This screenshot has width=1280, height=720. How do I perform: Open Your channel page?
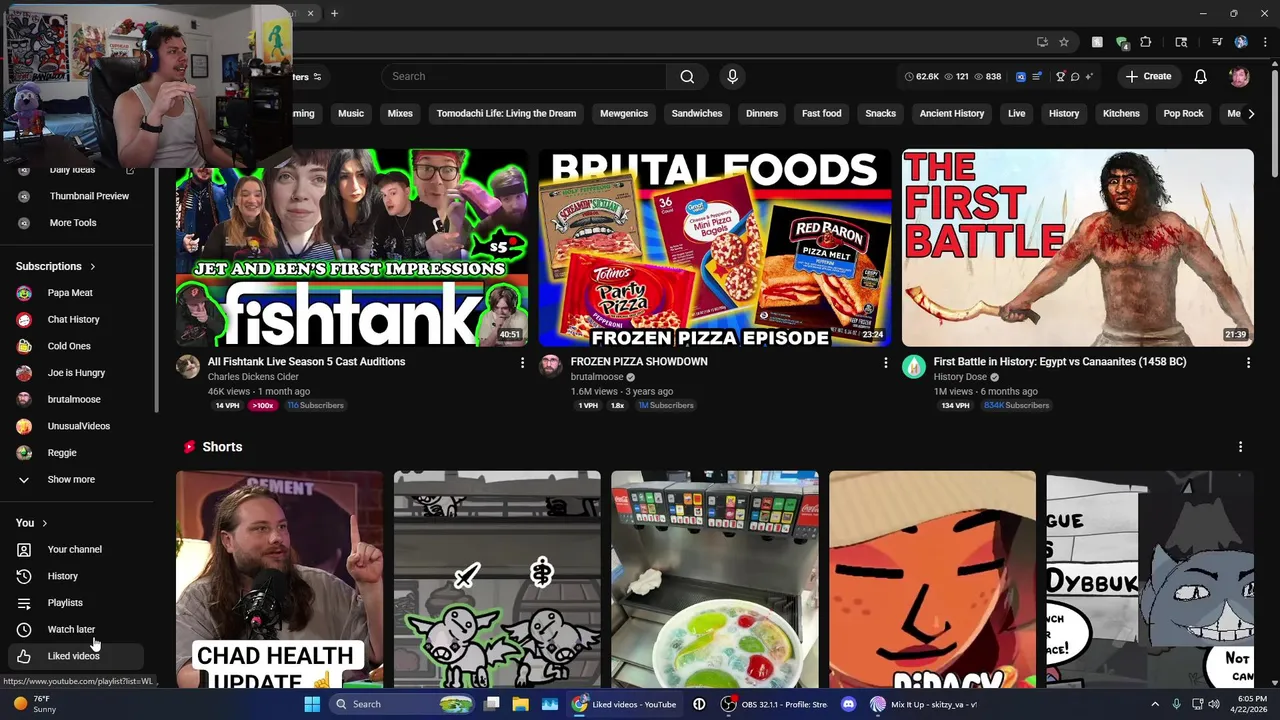pos(74,549)
